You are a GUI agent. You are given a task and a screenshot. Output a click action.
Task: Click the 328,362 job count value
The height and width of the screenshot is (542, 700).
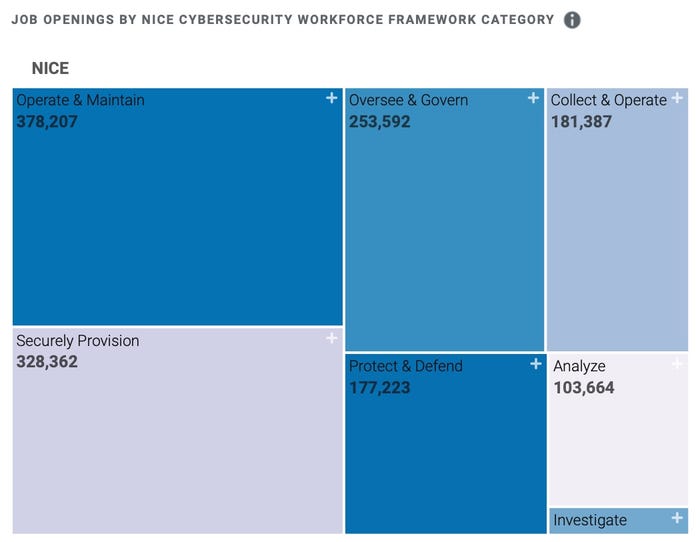click(47, 362)
